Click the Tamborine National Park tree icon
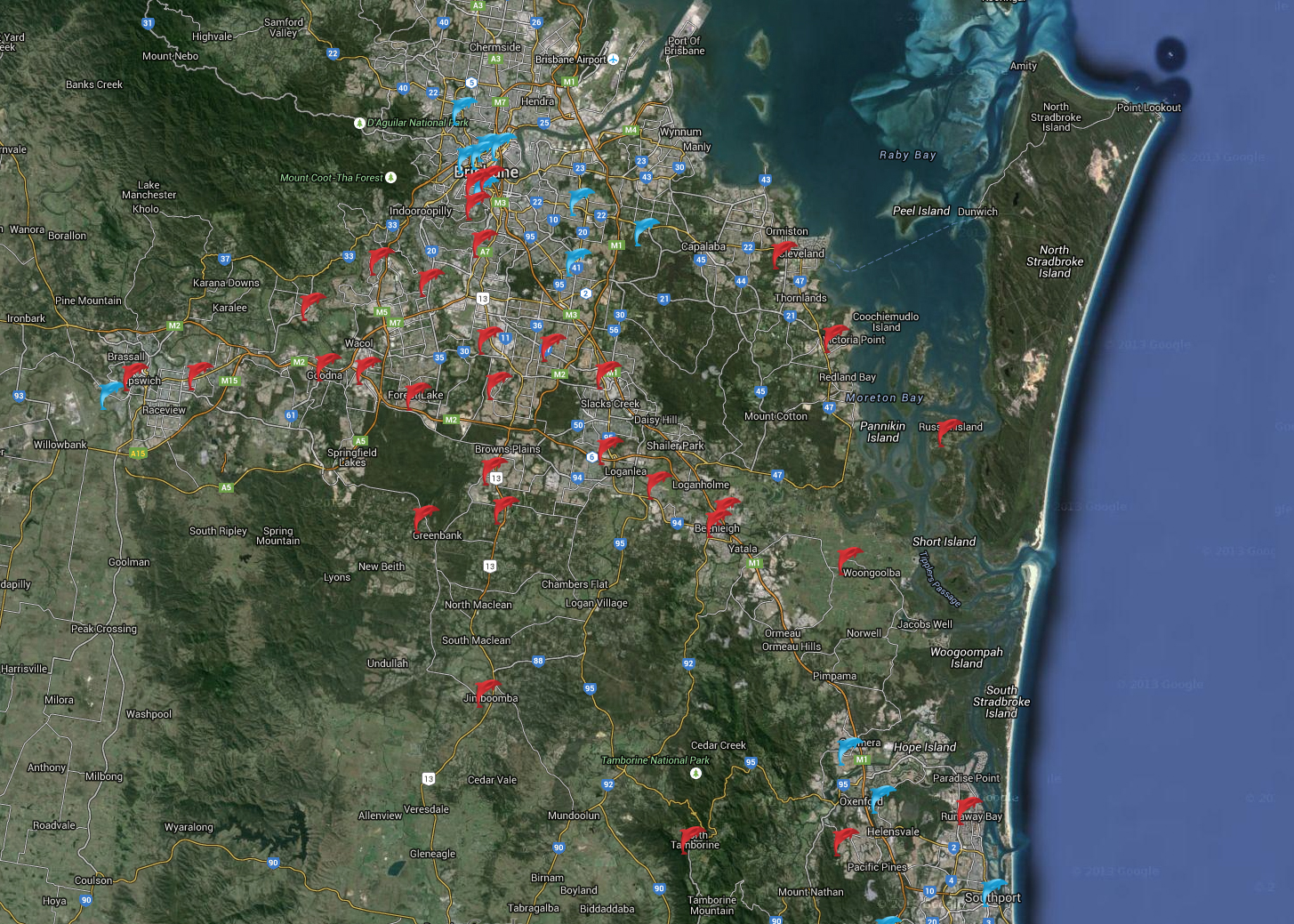1294x924 pixels. [696, 773]
